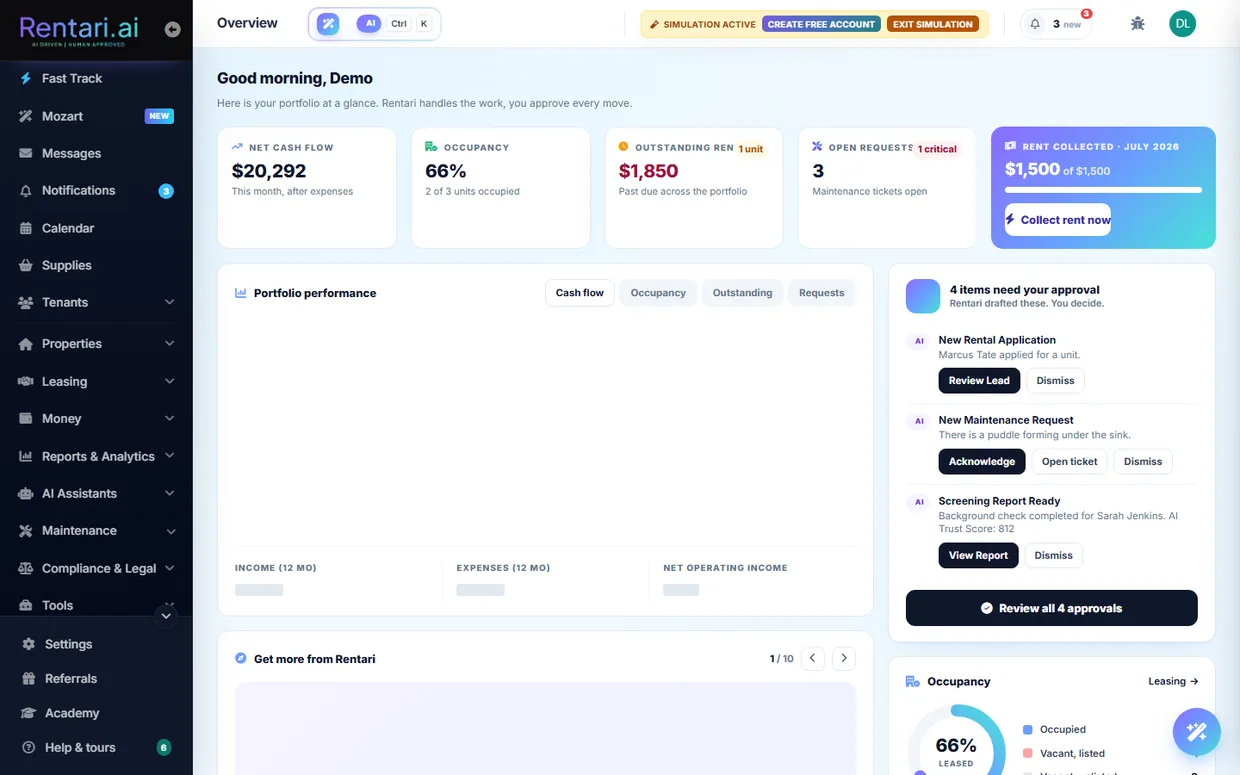
Task: Click the rent collected progress bar
Action: point(1103,189)
